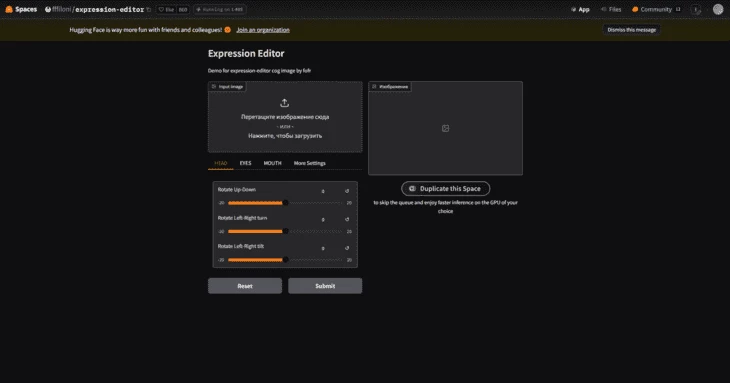This screenshot has height=383, width=730.
Task: Click the Input Image panel label
Action: pos(227,87)
